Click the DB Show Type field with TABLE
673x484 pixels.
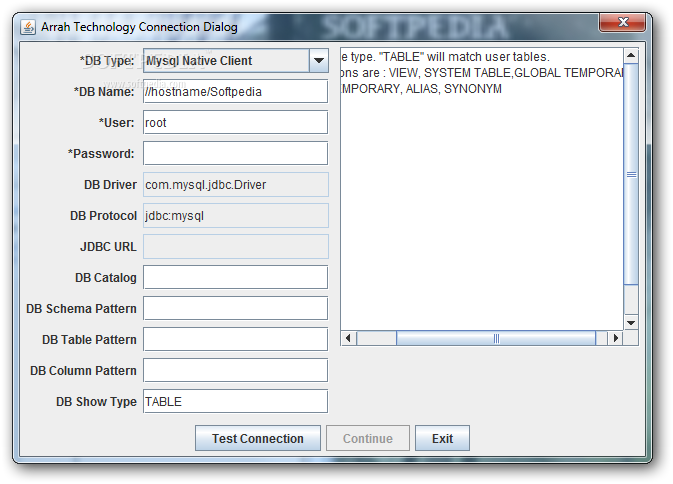tap(236, 401)
